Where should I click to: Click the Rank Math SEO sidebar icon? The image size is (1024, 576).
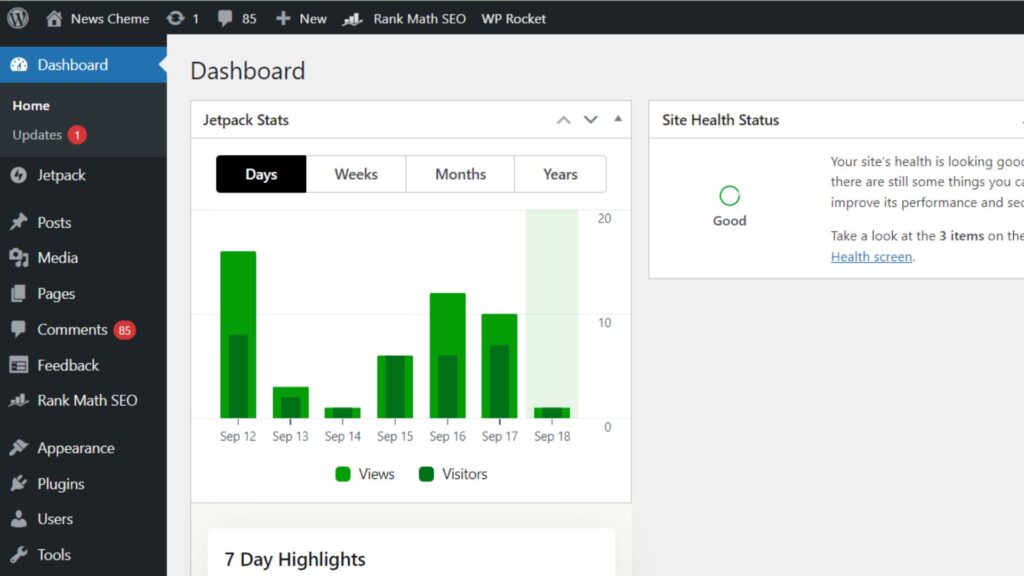19,400
